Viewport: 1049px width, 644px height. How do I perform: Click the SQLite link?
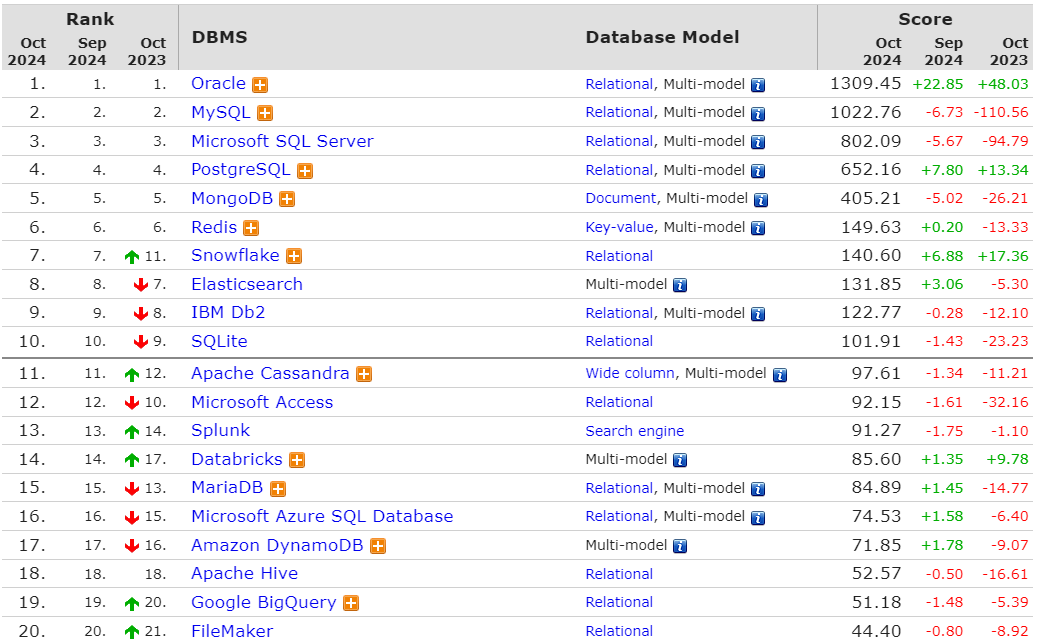[x=219, y=342]
